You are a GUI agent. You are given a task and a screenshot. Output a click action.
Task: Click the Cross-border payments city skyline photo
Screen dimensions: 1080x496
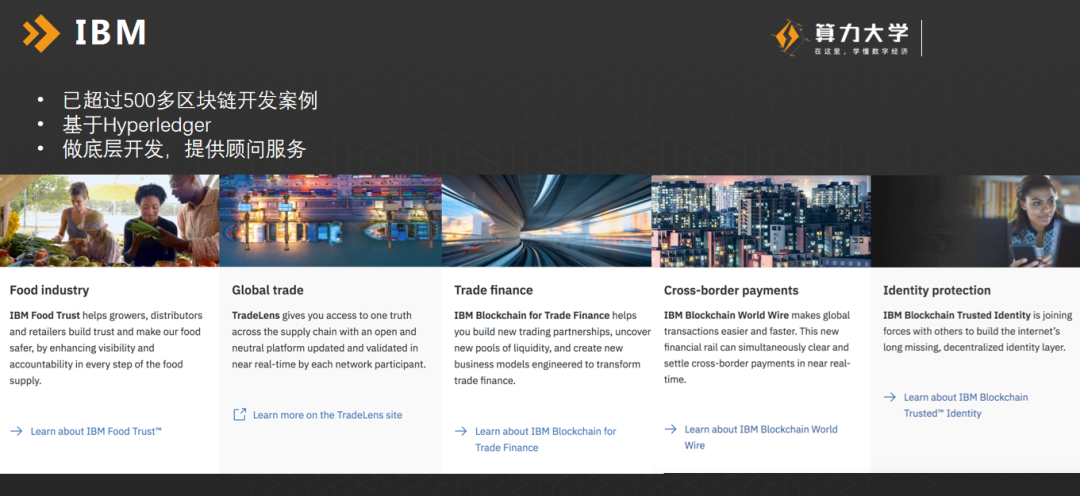click(x=761, y=220)
